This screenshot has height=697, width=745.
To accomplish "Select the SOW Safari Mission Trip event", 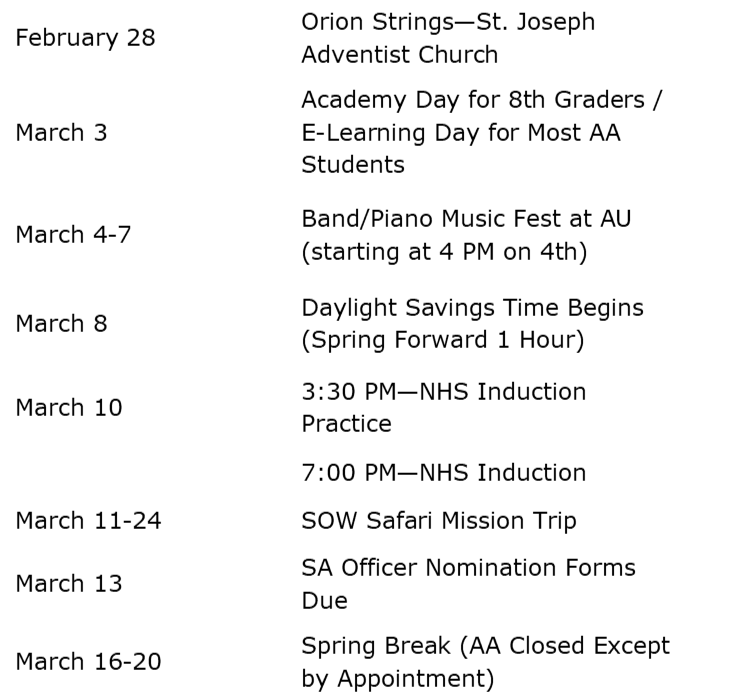I will [439, 520].
